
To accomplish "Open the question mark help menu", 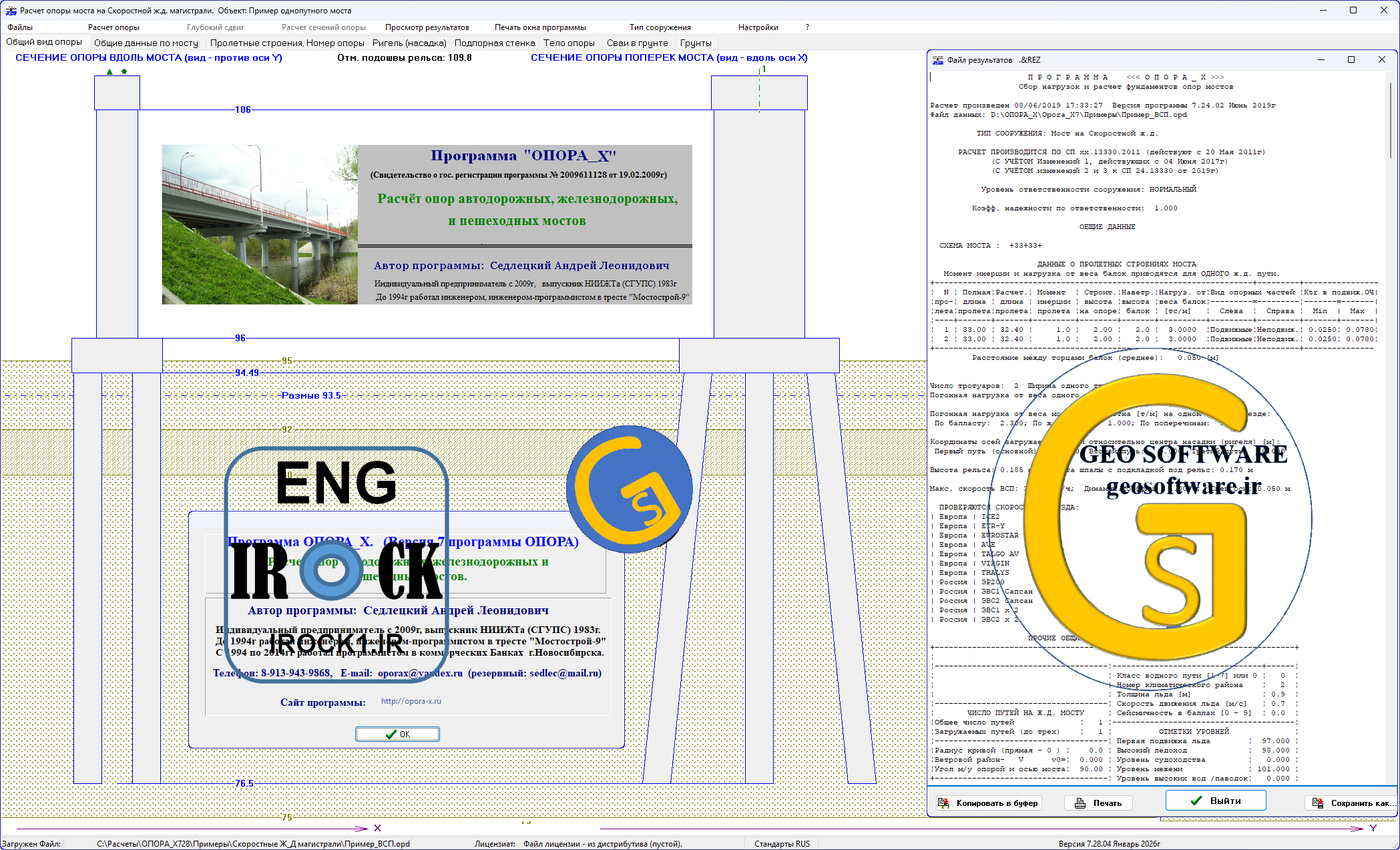I will (x=807, y=27).
